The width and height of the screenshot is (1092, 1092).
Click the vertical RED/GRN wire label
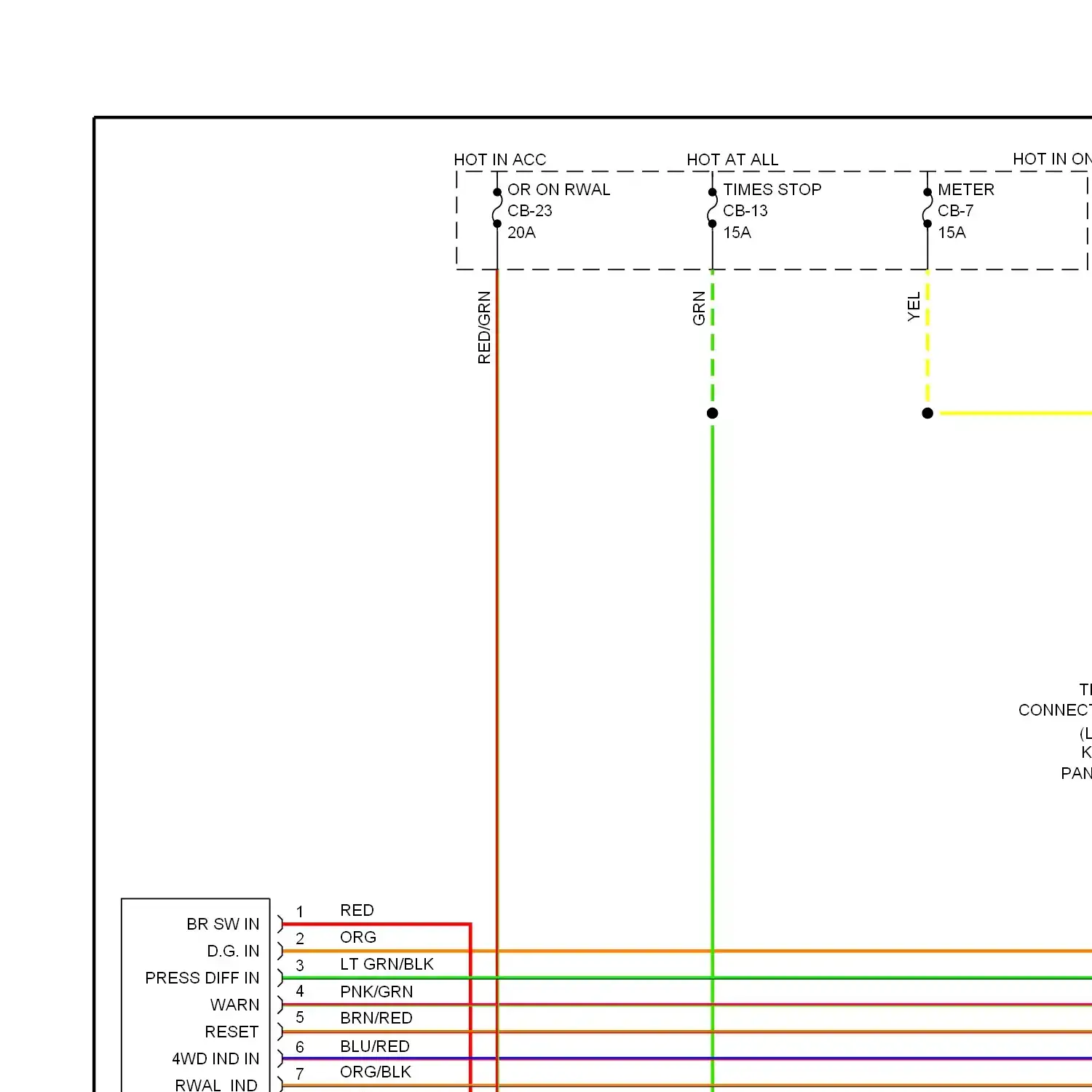(x=484, y=328)
